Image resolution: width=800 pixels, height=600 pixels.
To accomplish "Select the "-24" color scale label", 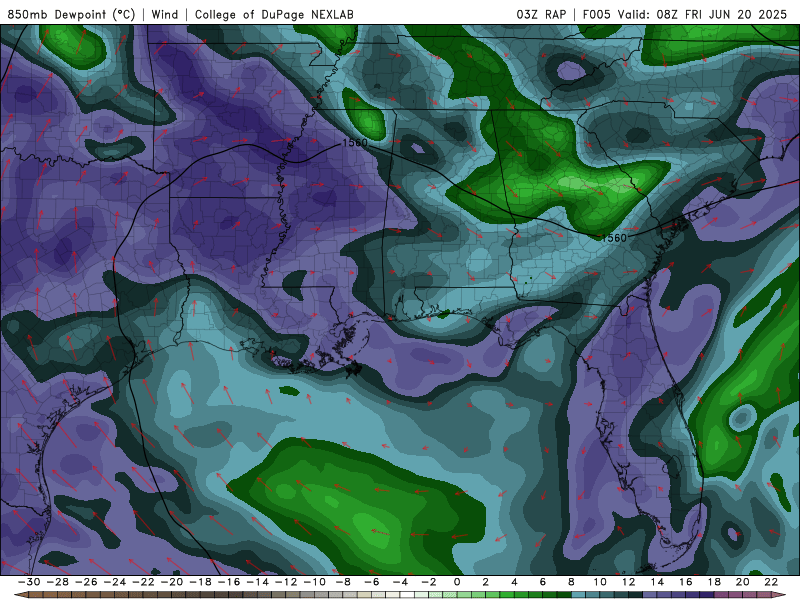I will (115, 582).
